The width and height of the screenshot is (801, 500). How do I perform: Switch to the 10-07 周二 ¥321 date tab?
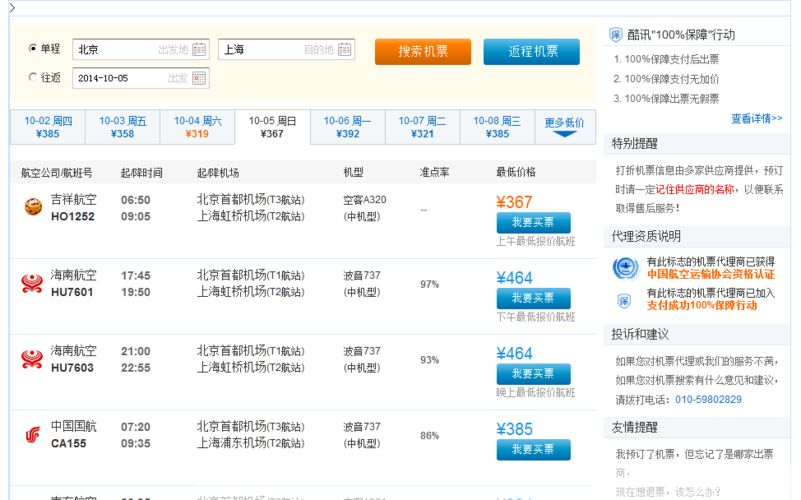pyautogui.click(x=422, y=127)
